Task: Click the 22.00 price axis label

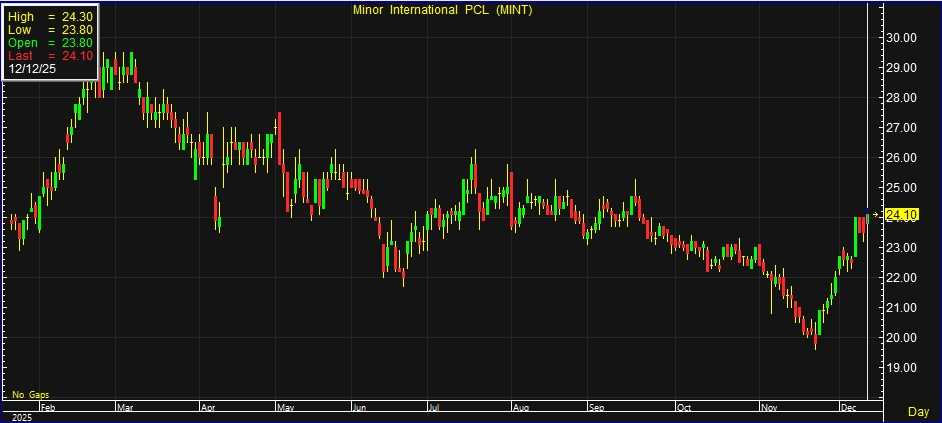Action: click(x=903, y=277)
